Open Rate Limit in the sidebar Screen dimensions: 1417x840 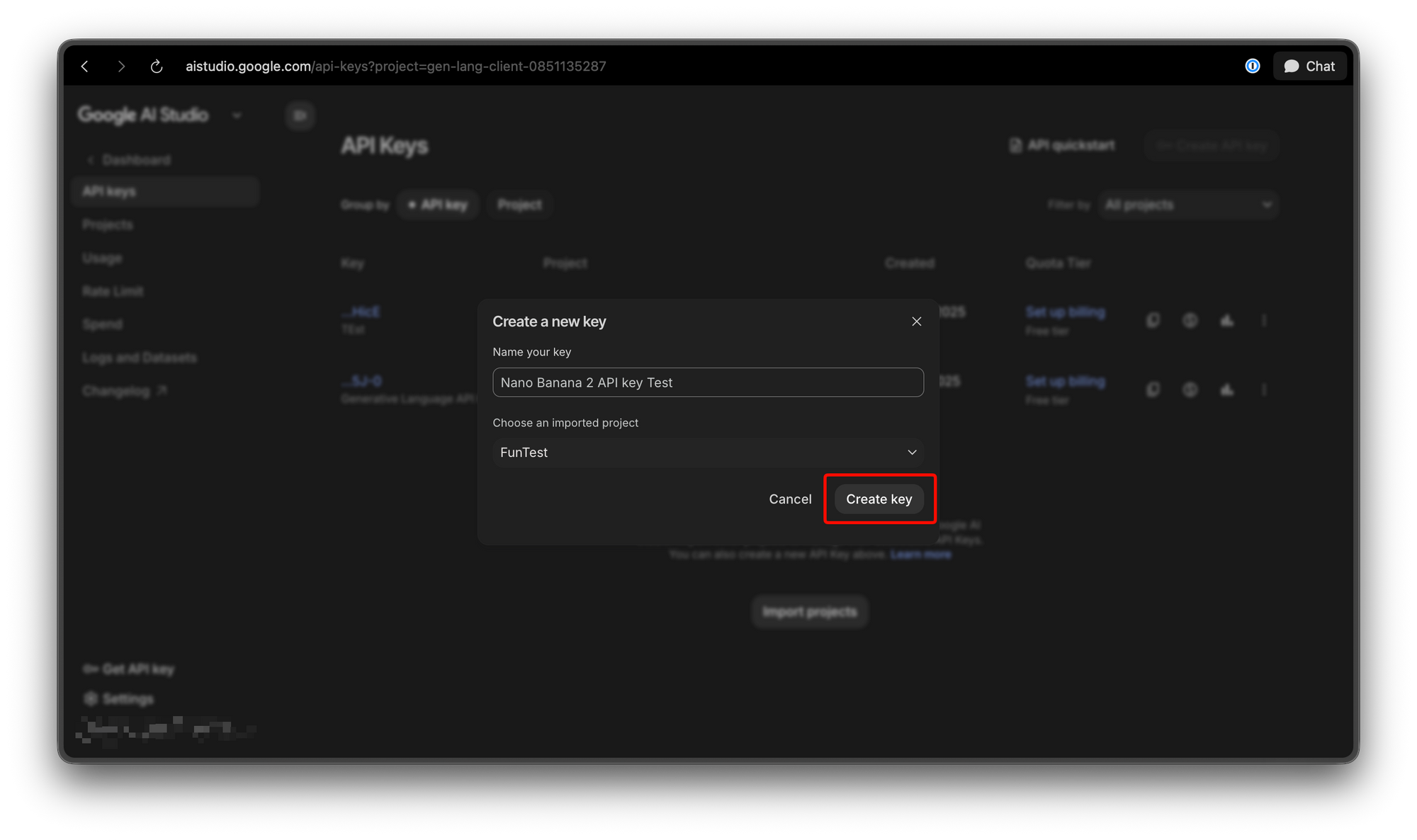point(113,291)
